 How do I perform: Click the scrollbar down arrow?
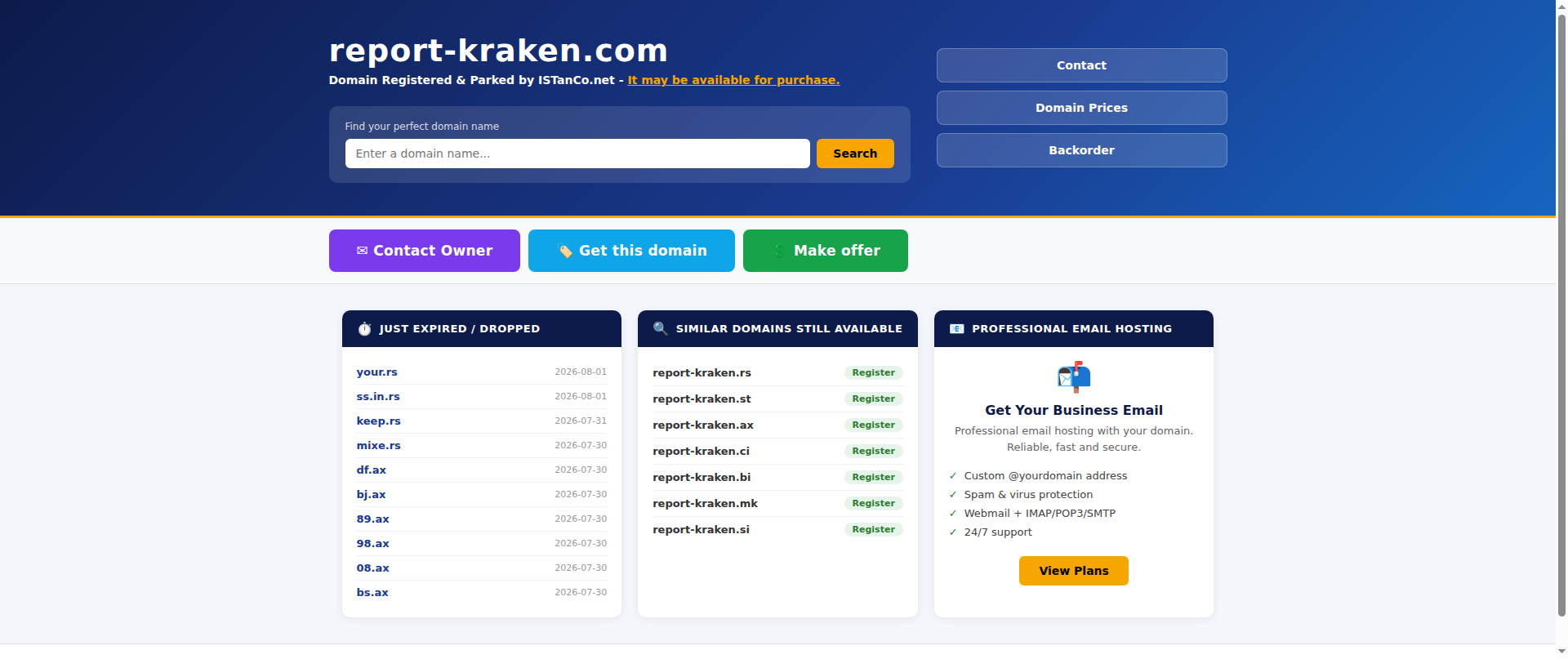coord(1561,652)
